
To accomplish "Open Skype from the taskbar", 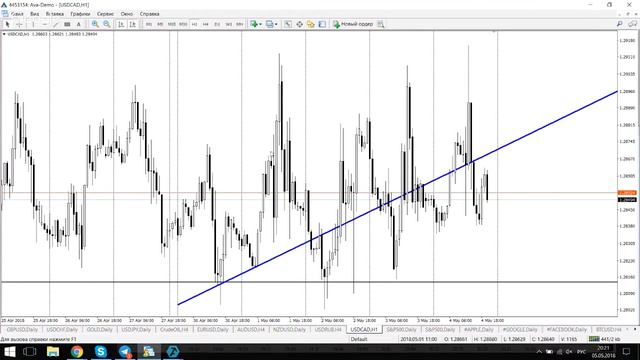I will click(100, 351).
